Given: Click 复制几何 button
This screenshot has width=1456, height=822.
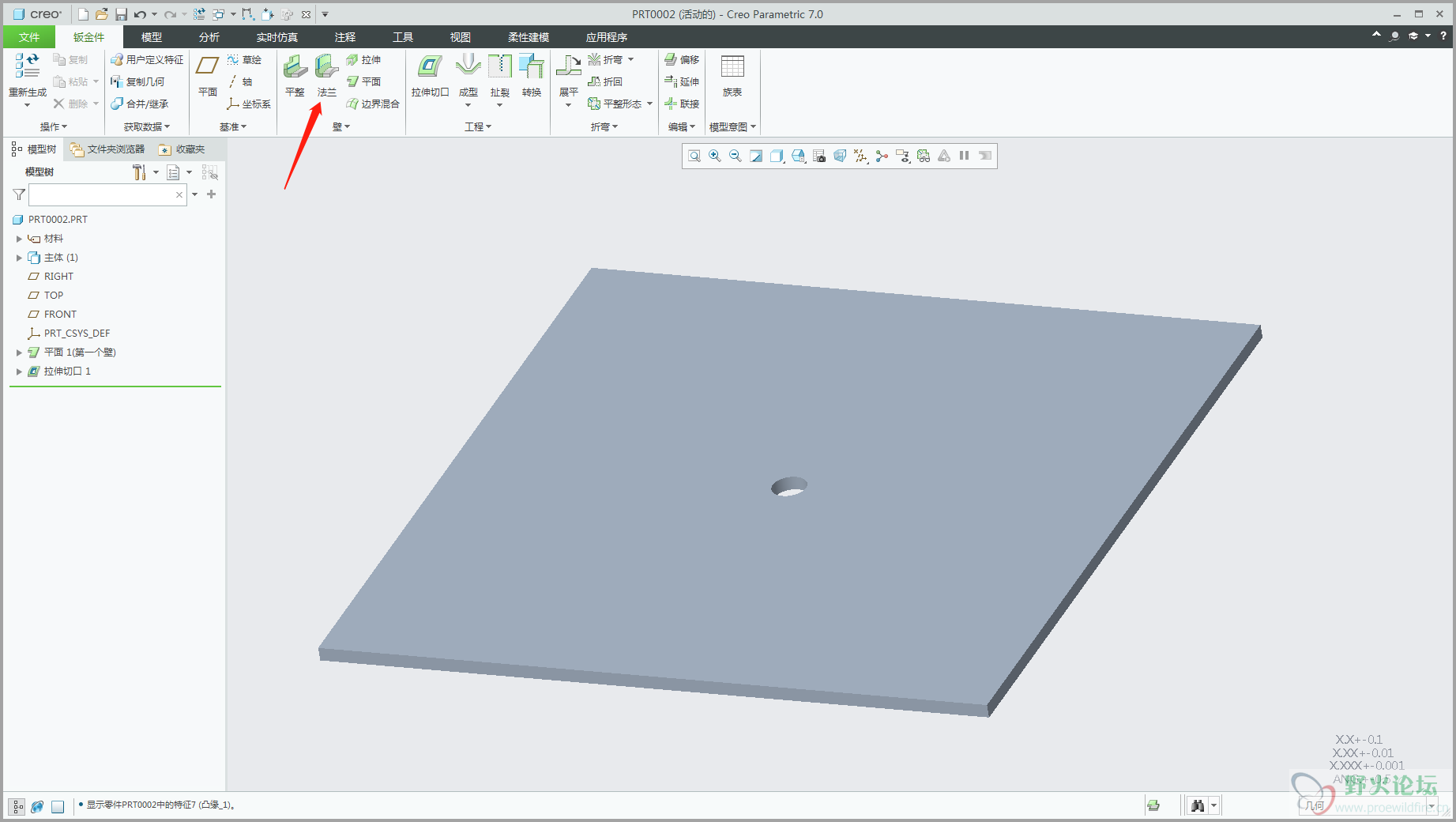Looking at the screenshot, I should [x=137, y=81].
